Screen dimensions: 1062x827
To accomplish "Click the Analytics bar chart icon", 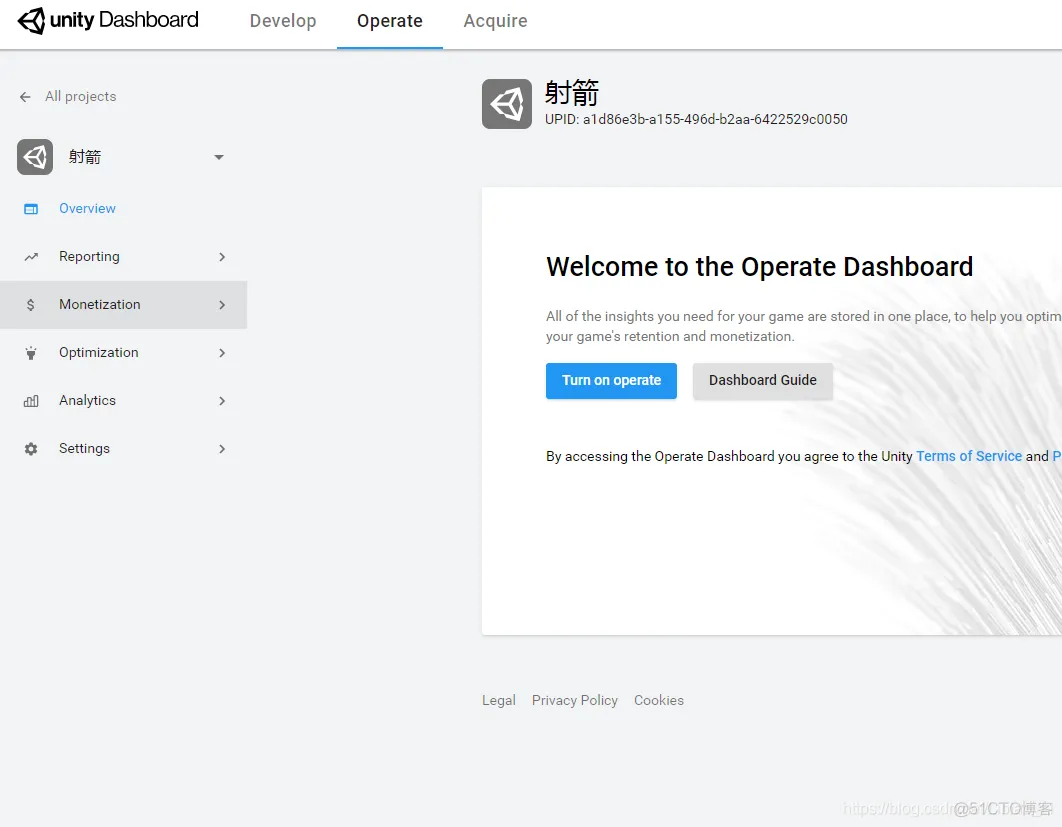I will click(x=31, y=401).
